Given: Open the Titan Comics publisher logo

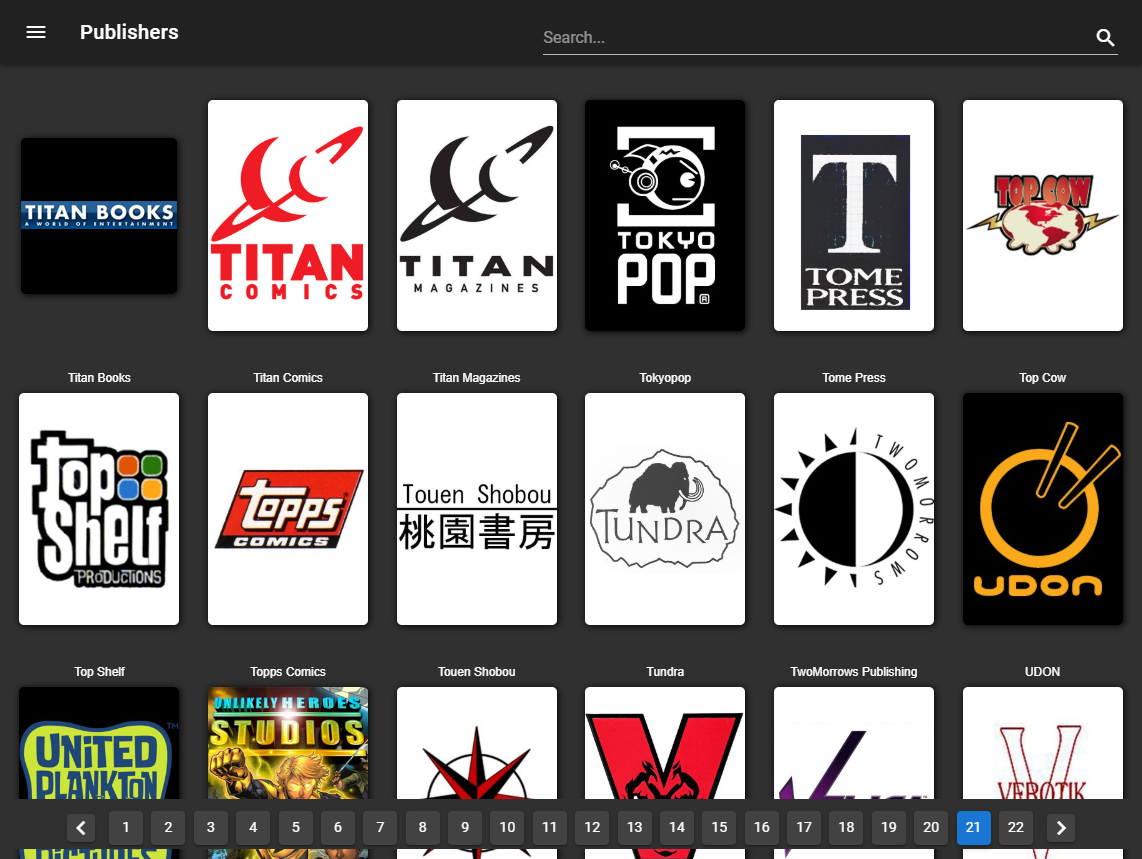Looking at the screenshot, I should pos(288,216).
